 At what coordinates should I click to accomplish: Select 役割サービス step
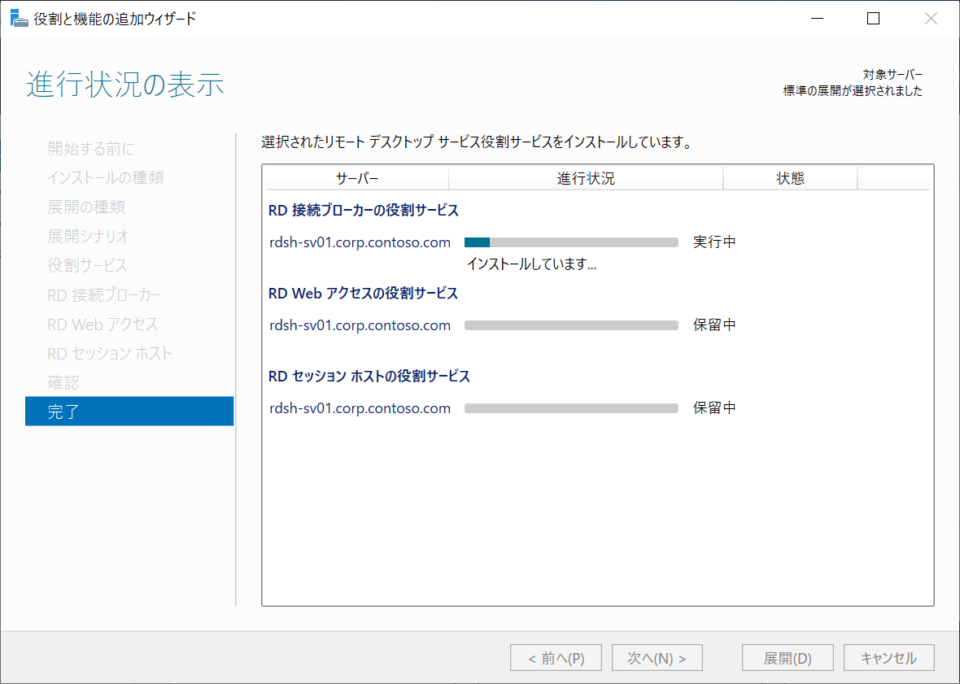pyautogui.click(x=88, y=265)
